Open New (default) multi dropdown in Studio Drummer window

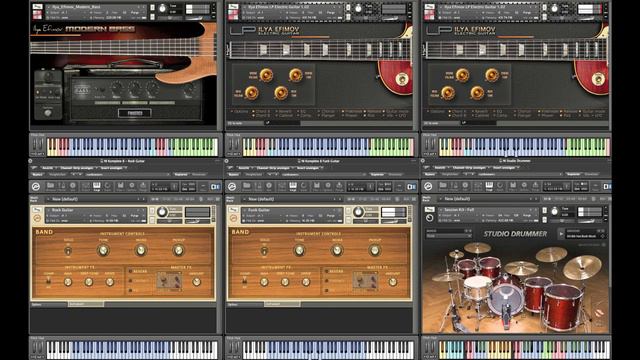coord(488,199)
